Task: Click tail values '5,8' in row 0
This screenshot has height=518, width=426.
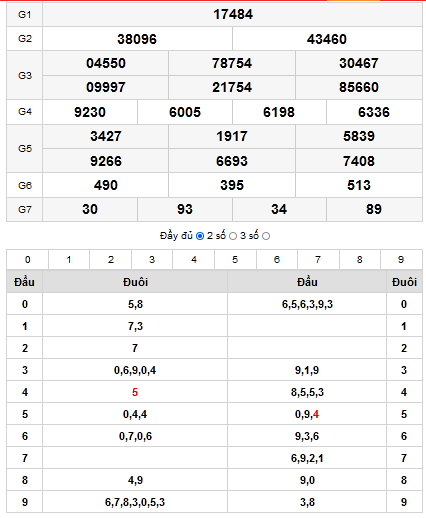Action: point(135,304)
